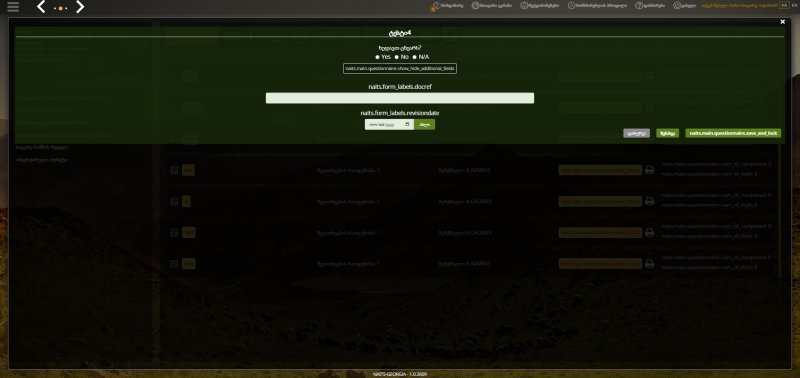Screen dimensions: 800x378
Task: Click the green save button
Action: 668,133
